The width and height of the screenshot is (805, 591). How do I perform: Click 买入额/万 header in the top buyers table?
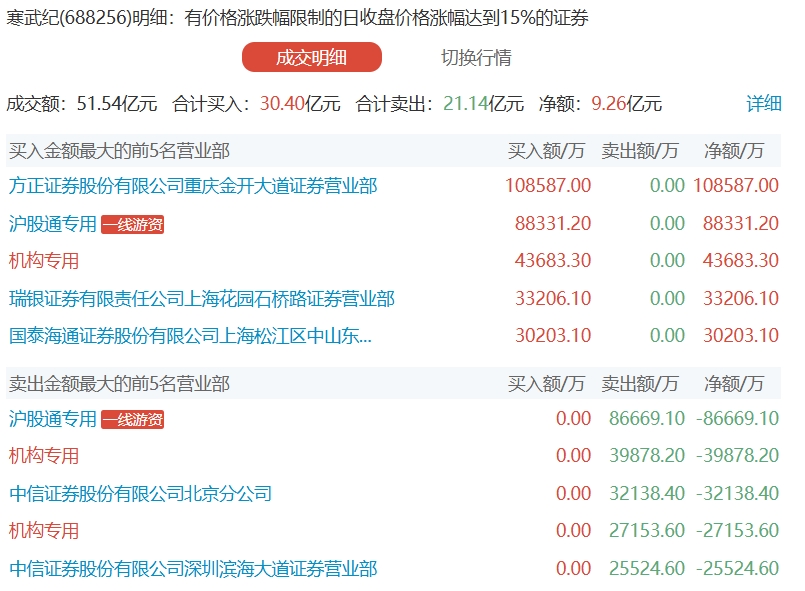tap(546, 151)
